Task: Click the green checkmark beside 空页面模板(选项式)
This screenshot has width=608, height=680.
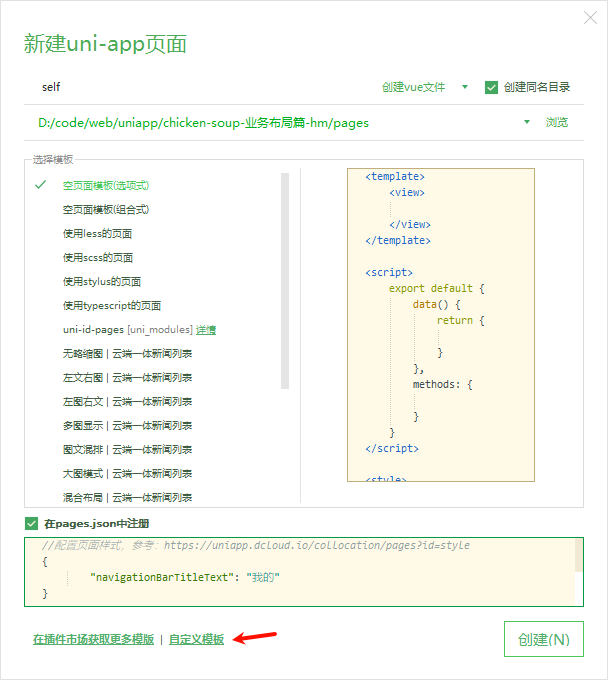Action: (x=40, y=185)
